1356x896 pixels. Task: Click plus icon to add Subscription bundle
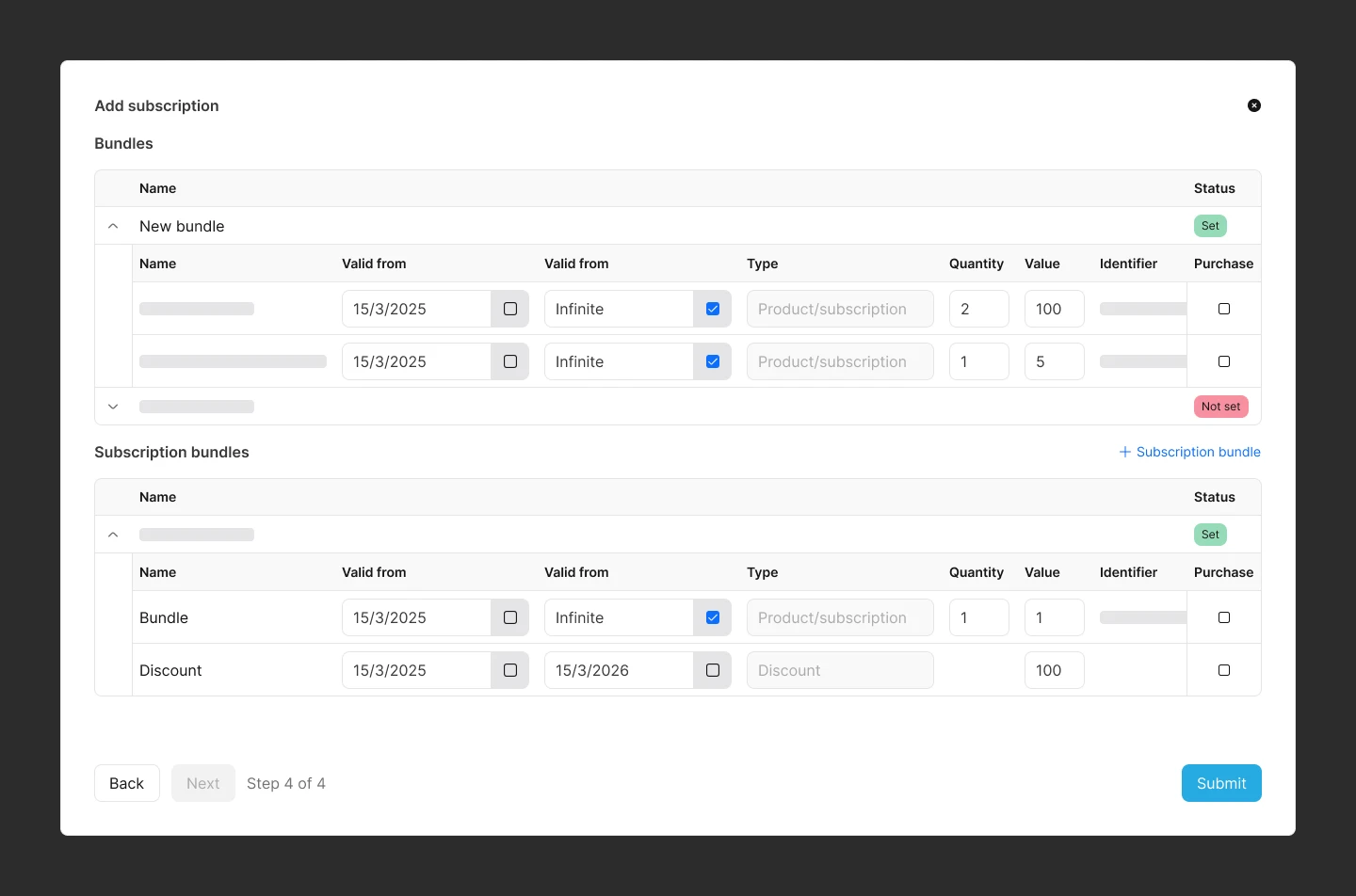coord(1124,452)
